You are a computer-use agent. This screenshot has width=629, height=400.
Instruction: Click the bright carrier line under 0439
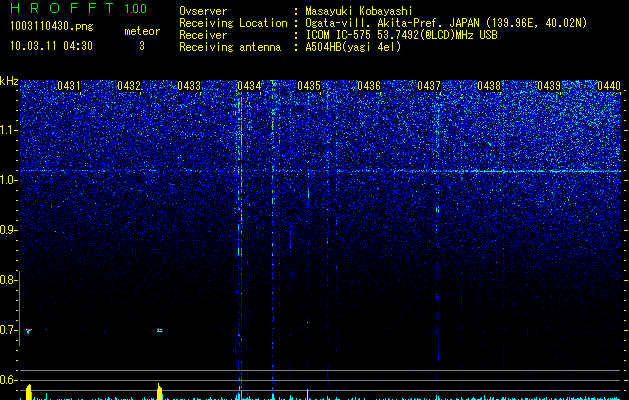click(542, 171)
